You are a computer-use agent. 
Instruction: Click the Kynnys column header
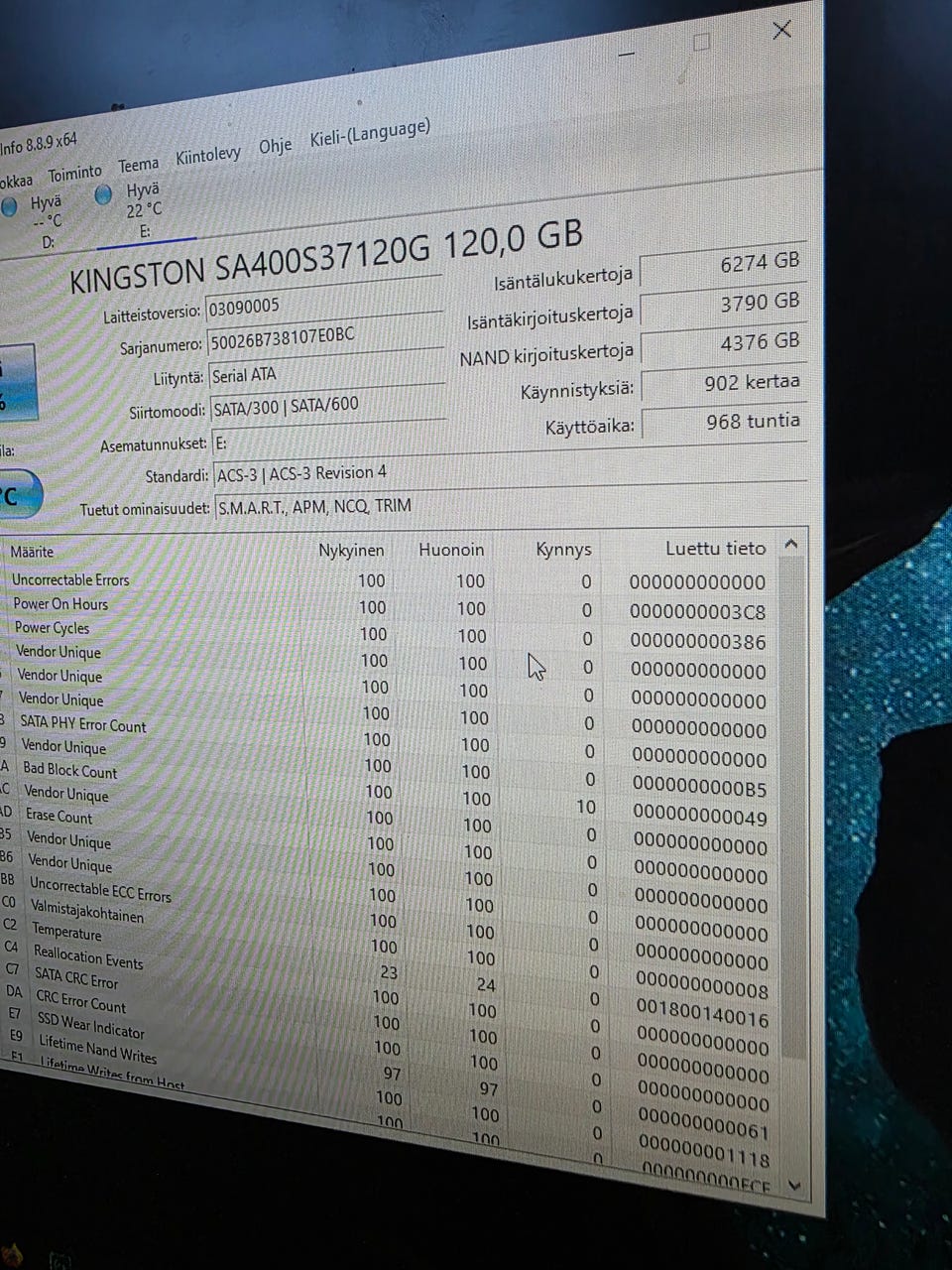(563, 549)
